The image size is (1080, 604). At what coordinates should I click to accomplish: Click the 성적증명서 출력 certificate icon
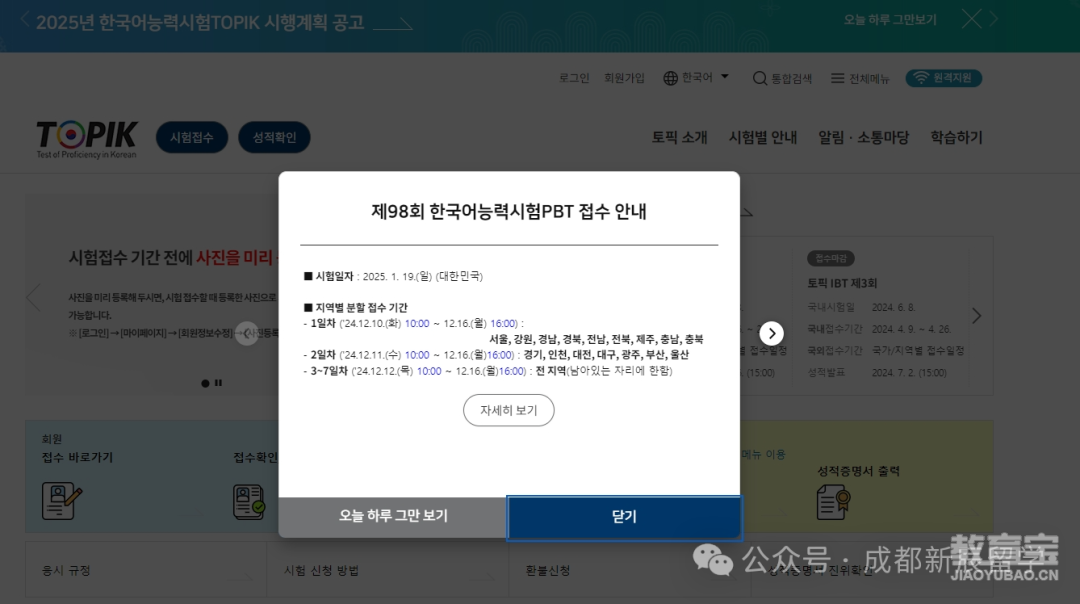(833, 501)
